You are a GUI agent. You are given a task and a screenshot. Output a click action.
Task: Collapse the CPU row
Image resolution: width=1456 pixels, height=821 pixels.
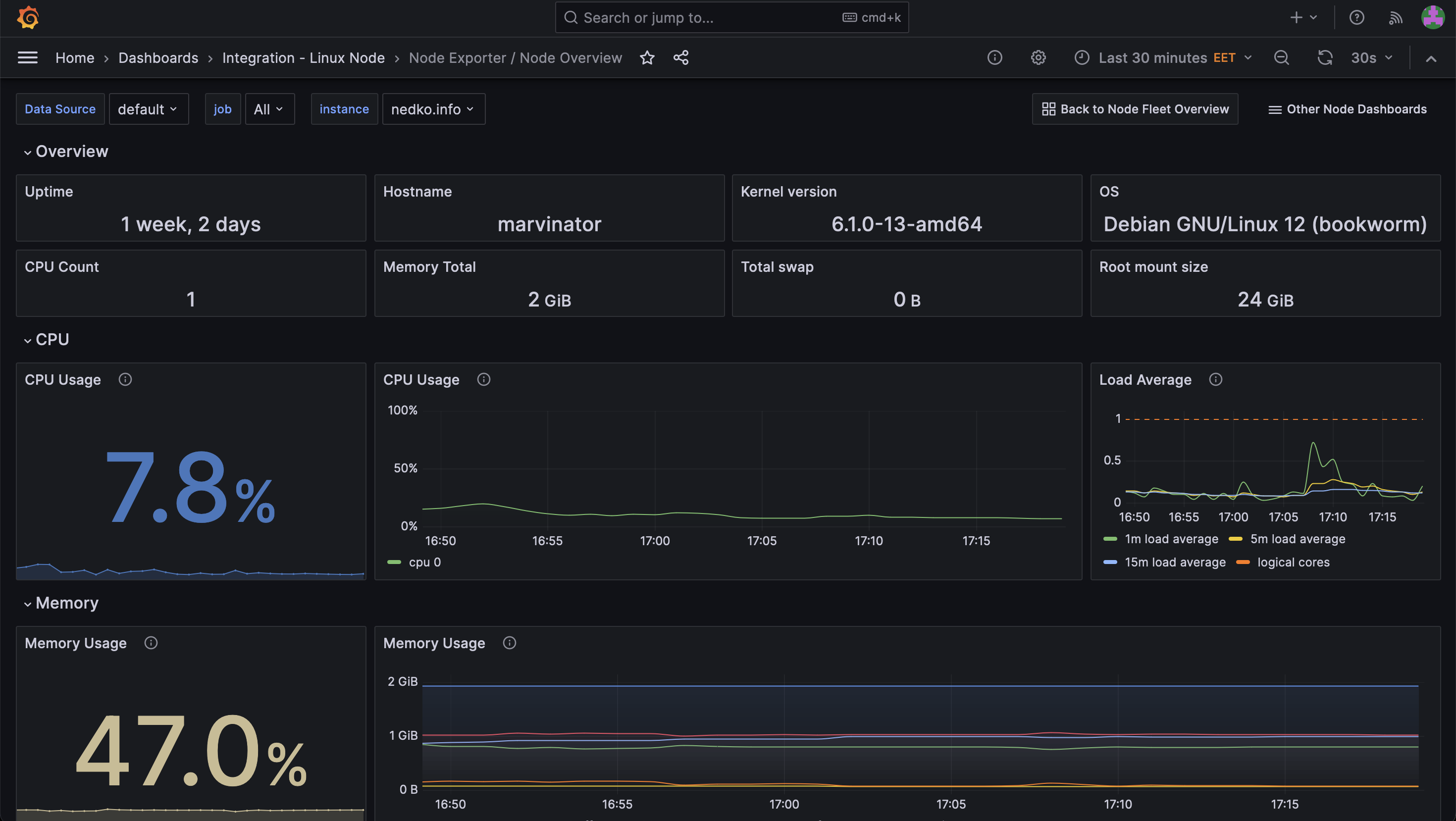tap(47, 340)
